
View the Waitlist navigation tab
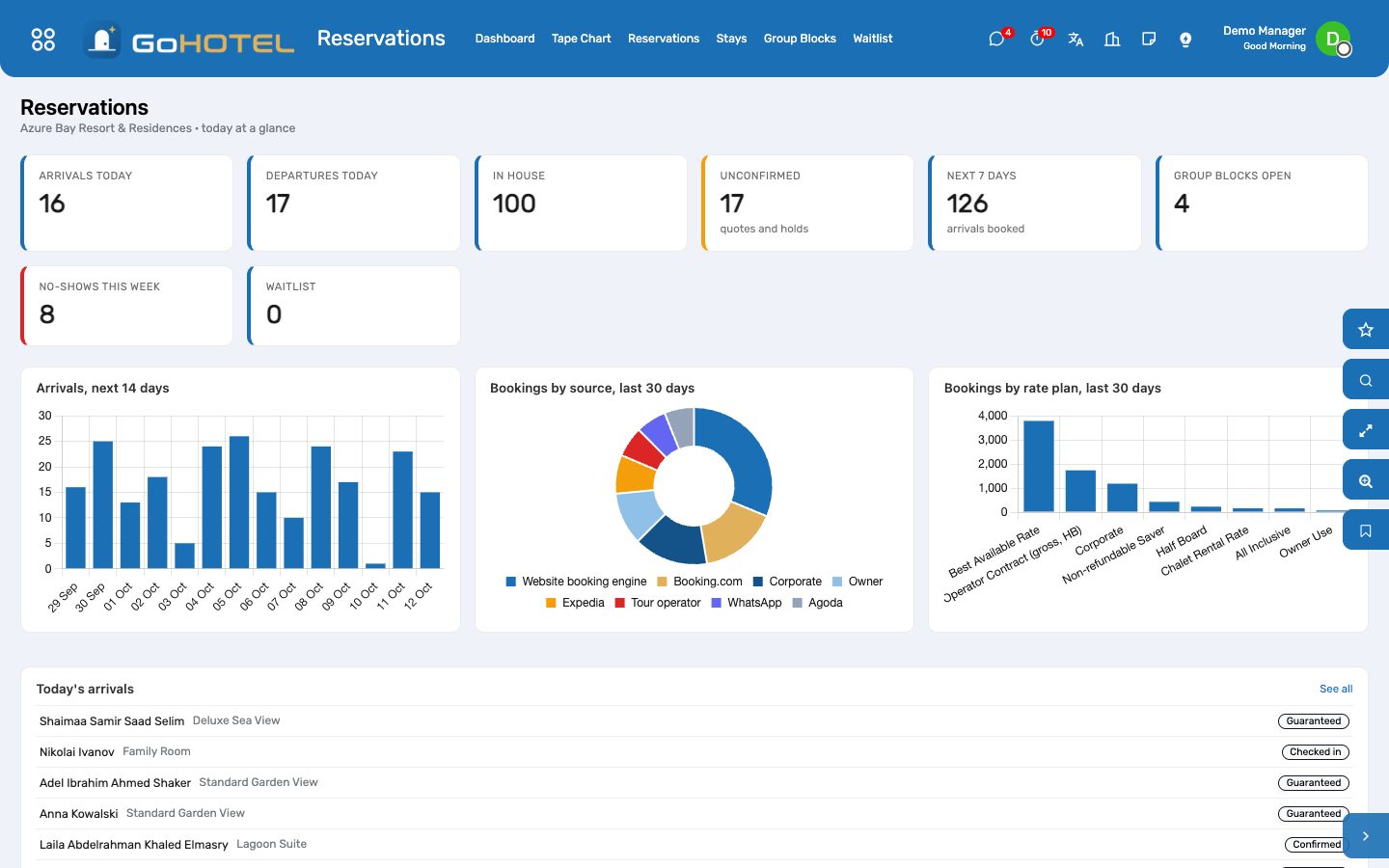(873, 39)
